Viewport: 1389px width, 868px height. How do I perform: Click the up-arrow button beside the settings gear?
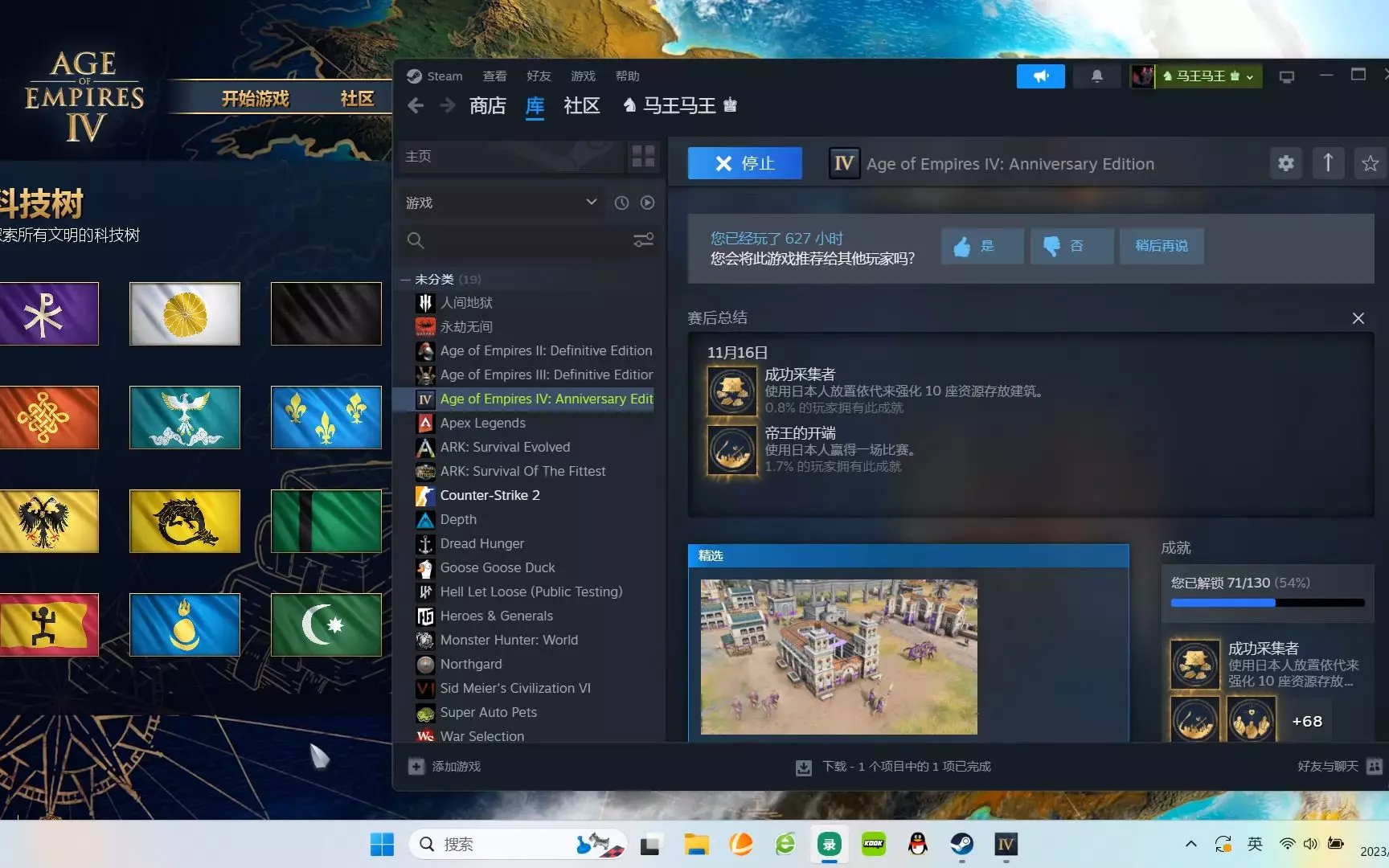1328,164
